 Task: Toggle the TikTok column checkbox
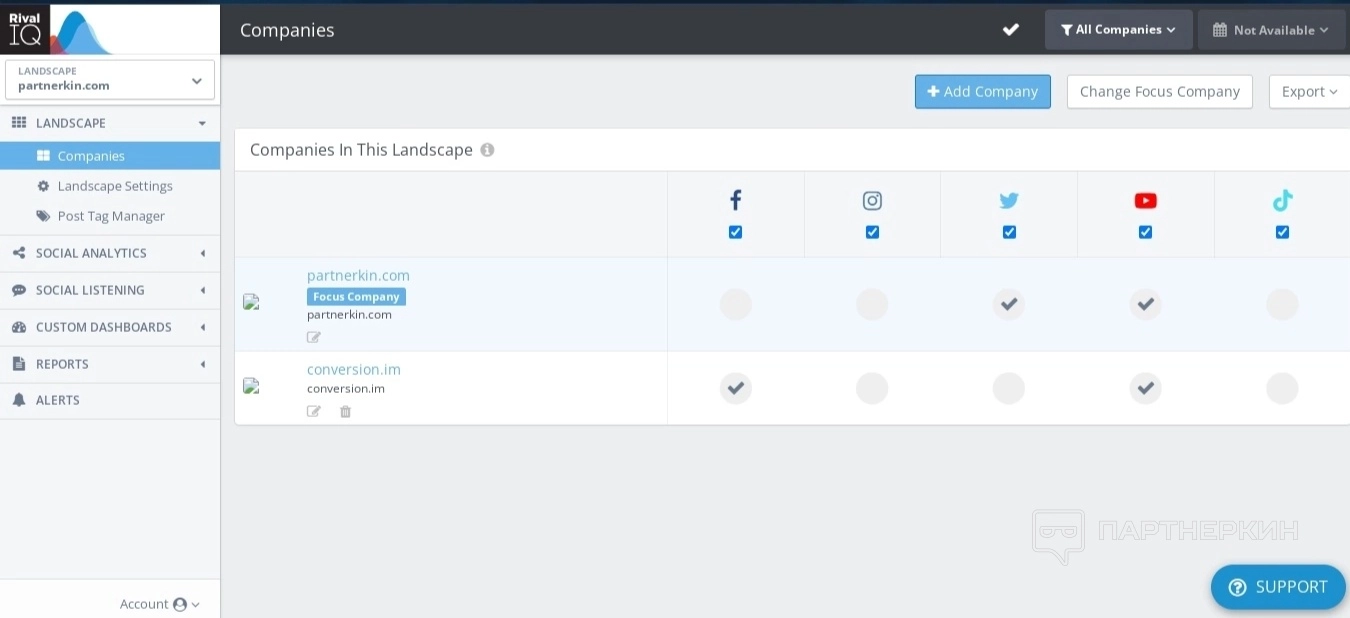click(x=1282, y=232)
